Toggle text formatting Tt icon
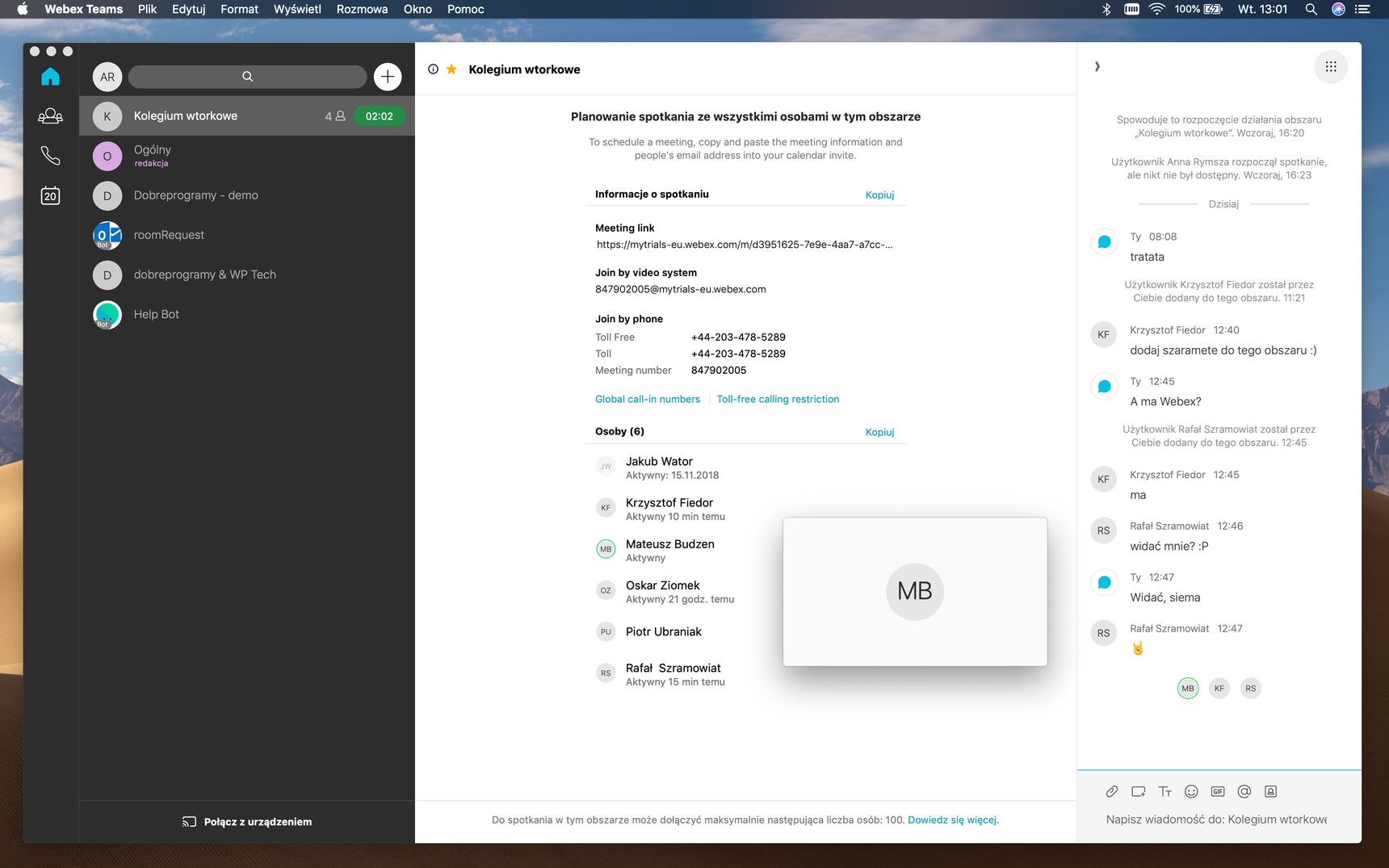Screen dimensions: 1389x868 [1164, 791]
